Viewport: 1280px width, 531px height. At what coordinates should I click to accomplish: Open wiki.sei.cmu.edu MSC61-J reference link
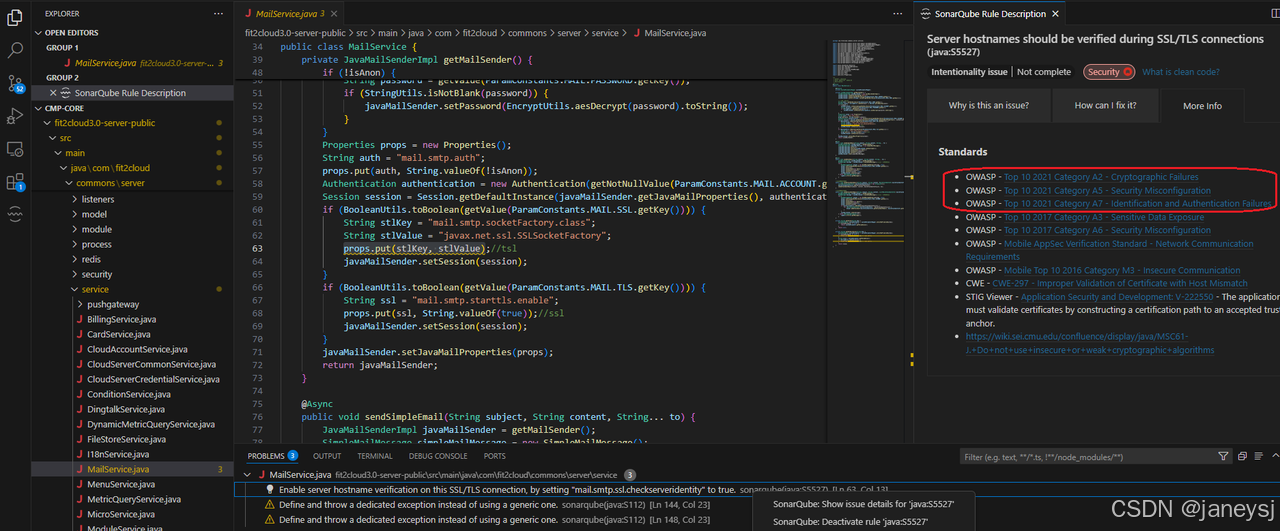point(1090,343)
